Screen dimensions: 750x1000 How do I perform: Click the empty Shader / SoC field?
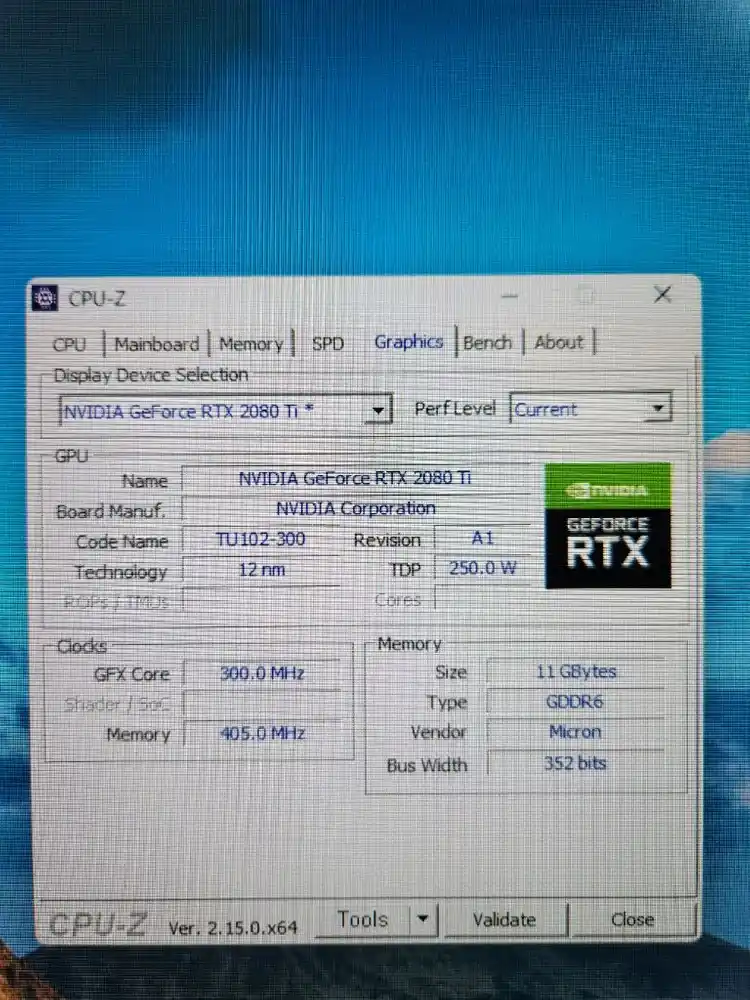tap(262, 703)
